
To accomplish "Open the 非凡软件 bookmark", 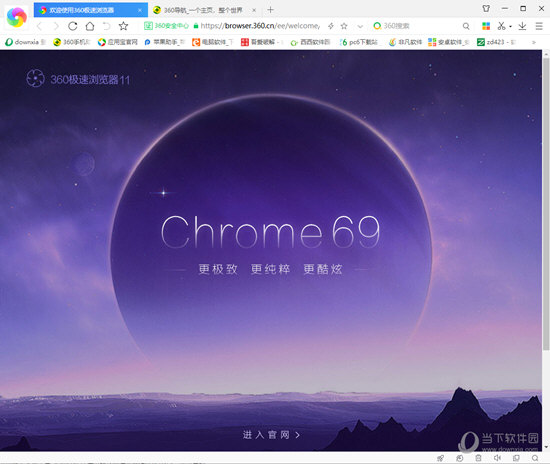I will 405,42.
